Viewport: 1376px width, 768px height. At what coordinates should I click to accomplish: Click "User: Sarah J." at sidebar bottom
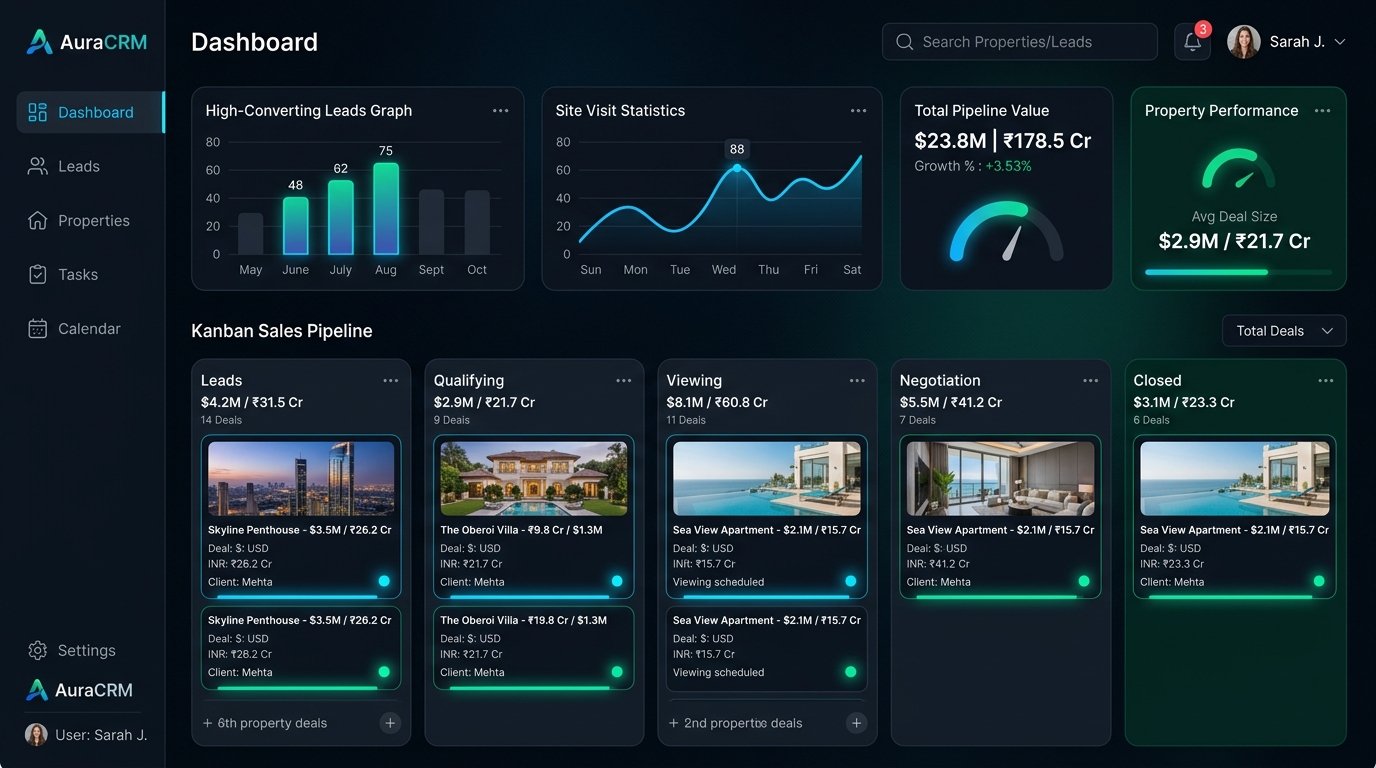point(86,735)
